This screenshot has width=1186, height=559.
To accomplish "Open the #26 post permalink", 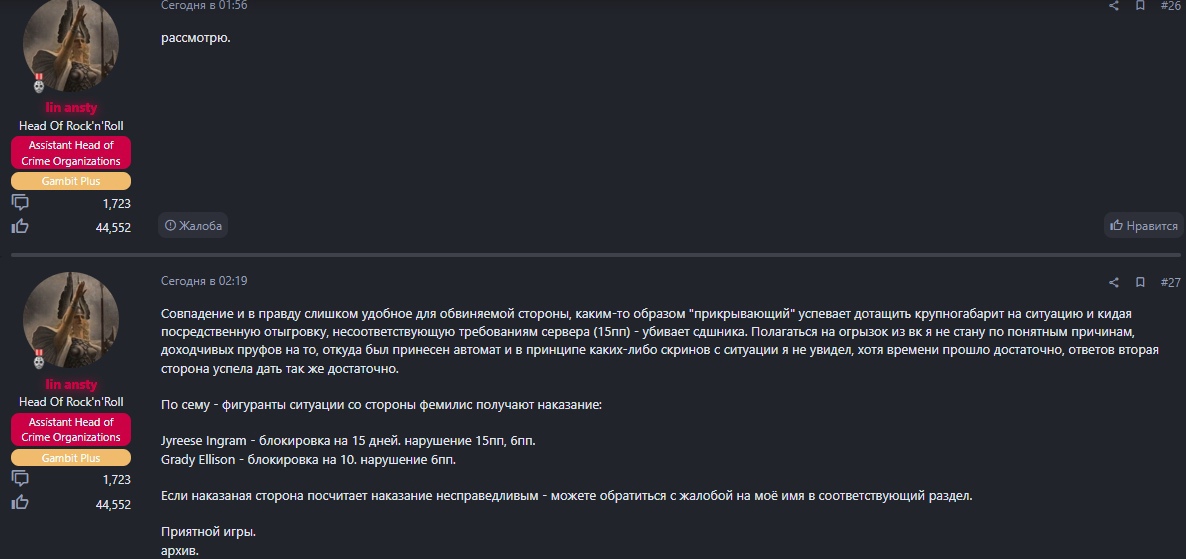I will [1170, 6].
